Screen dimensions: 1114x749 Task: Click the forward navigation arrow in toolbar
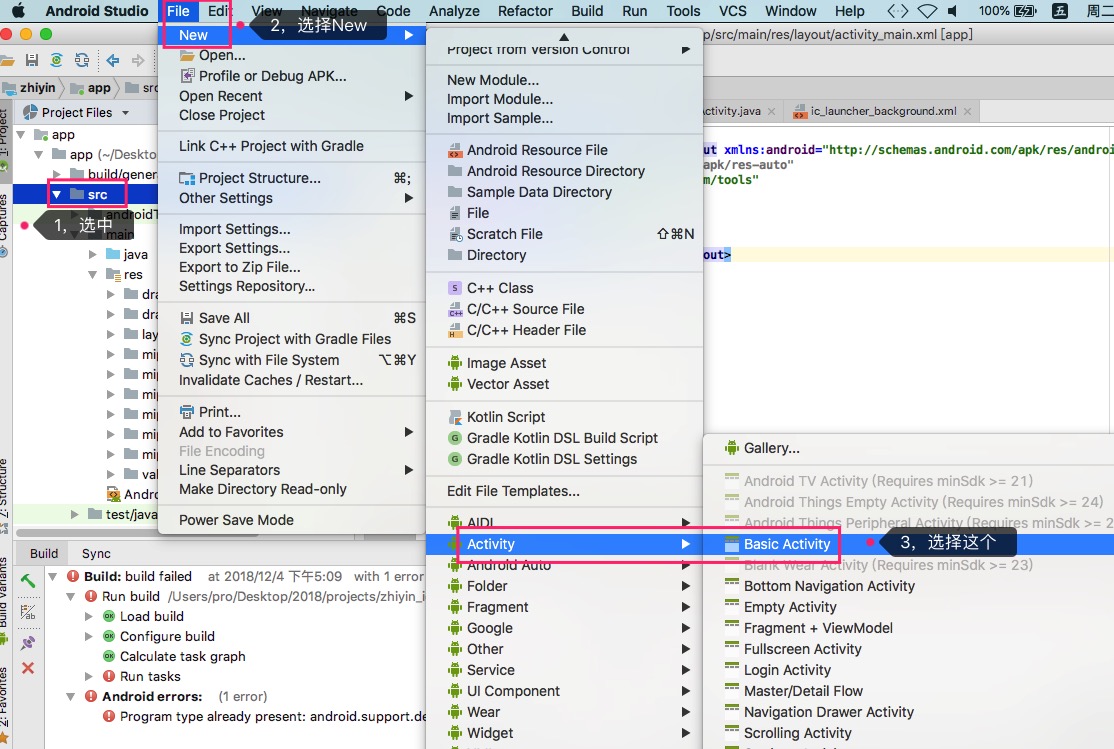pos(138,60)
